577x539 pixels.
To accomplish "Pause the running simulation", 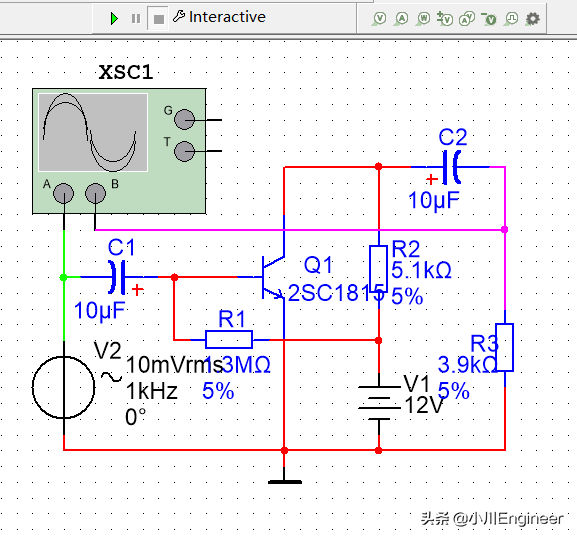I will pos(136,18).
